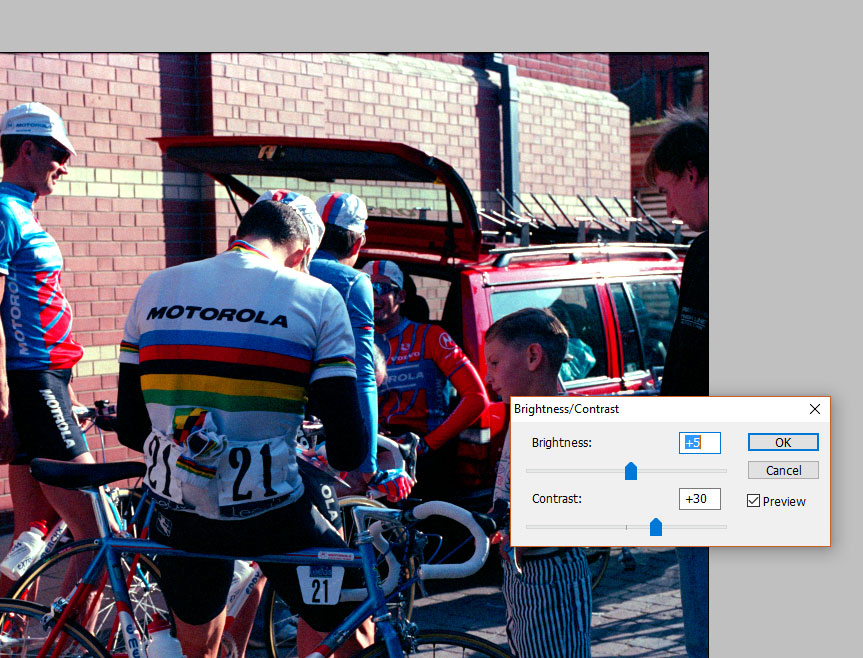The width and height of the screenshot is (863, 658).
Task: Click the Contrast slider handle
Action: coord(656,527)
